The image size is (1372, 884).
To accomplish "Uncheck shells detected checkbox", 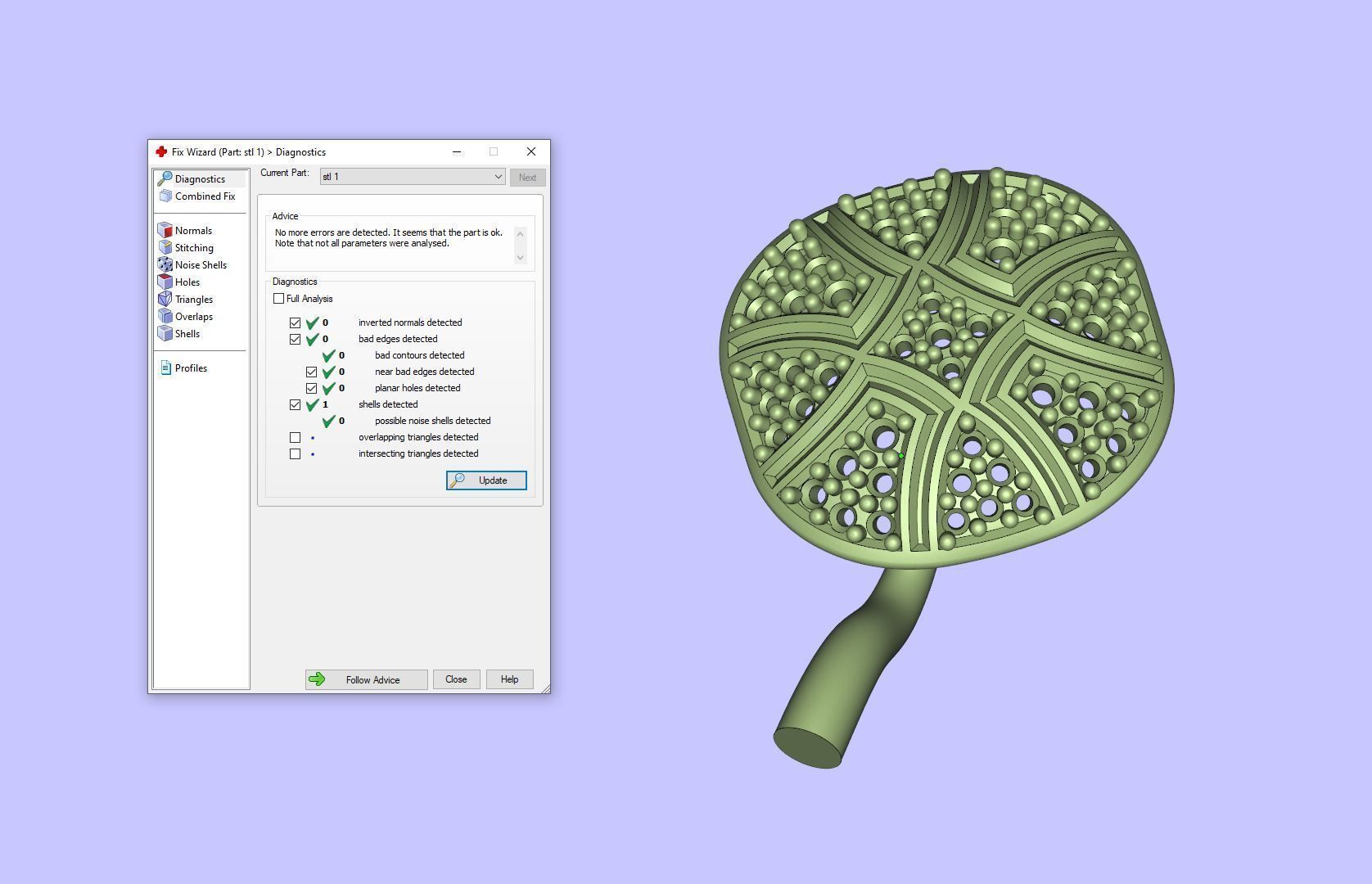I will click(296, 404).
